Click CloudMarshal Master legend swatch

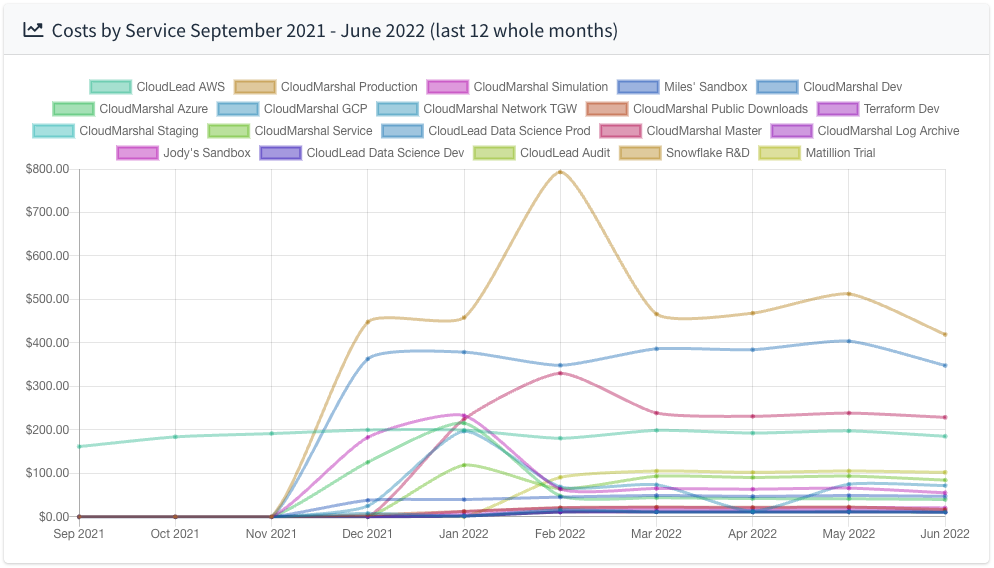(620, 131)
